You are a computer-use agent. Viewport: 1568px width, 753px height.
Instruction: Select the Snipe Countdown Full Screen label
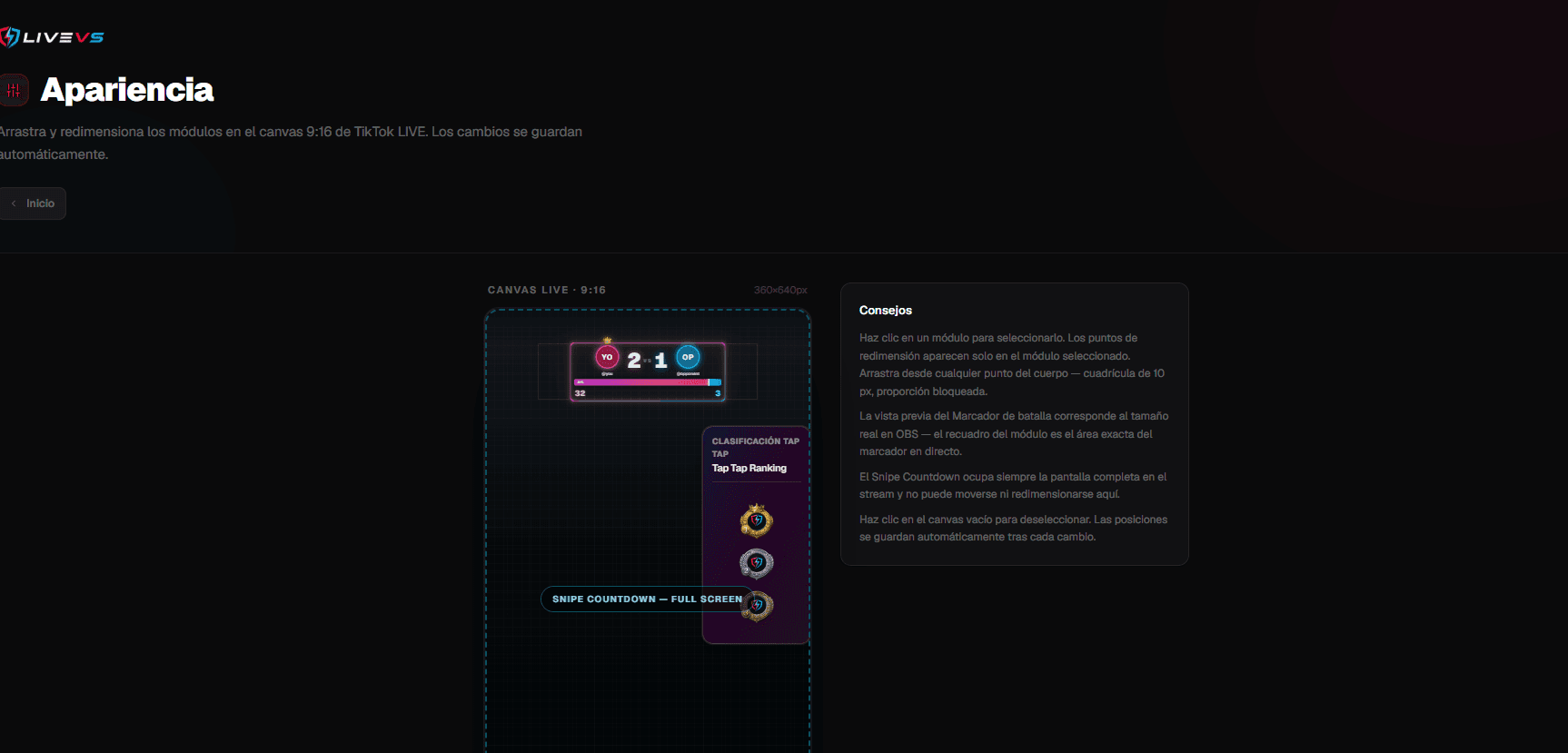pyautogui.click(x=647, y=599)
